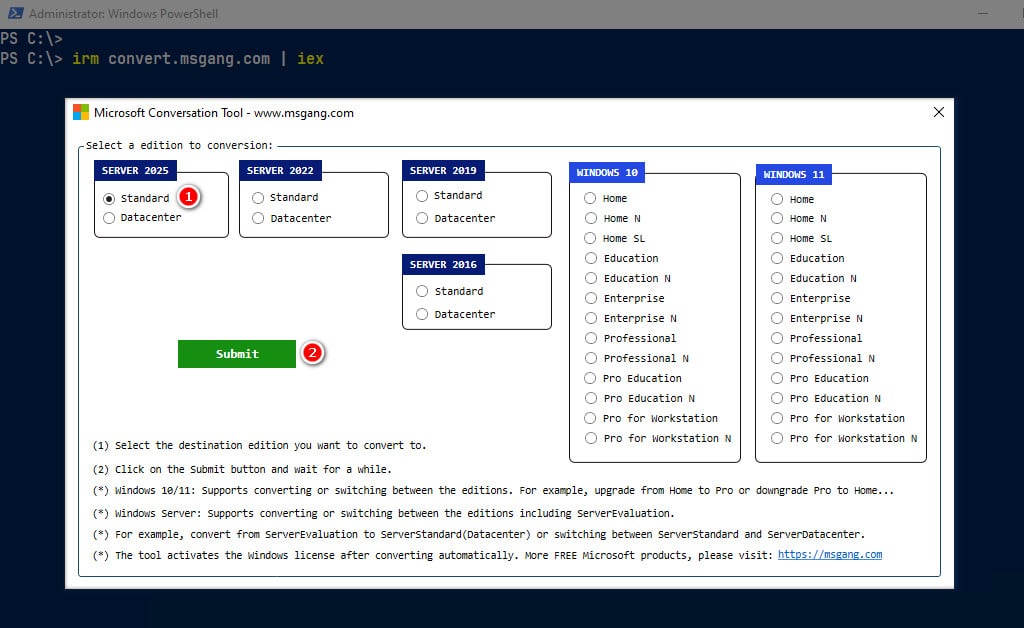Pick Windows 11 Pro for Workstation N
Screen dimensions: 1024x628
pyautogui.click(x=776, y=438)
